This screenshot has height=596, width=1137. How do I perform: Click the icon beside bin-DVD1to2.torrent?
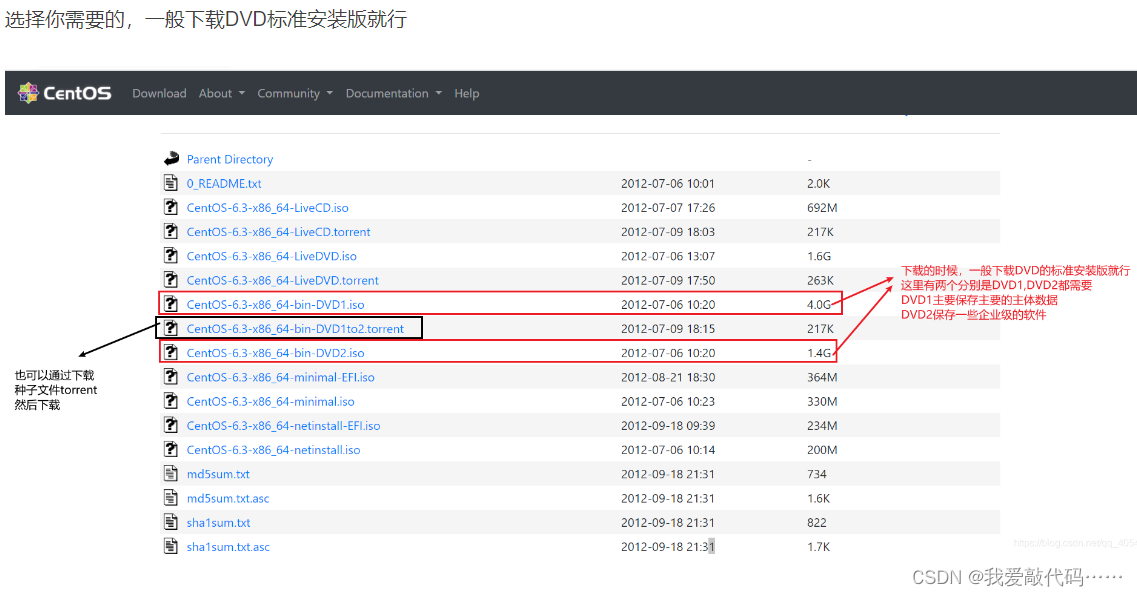(170, 328)
